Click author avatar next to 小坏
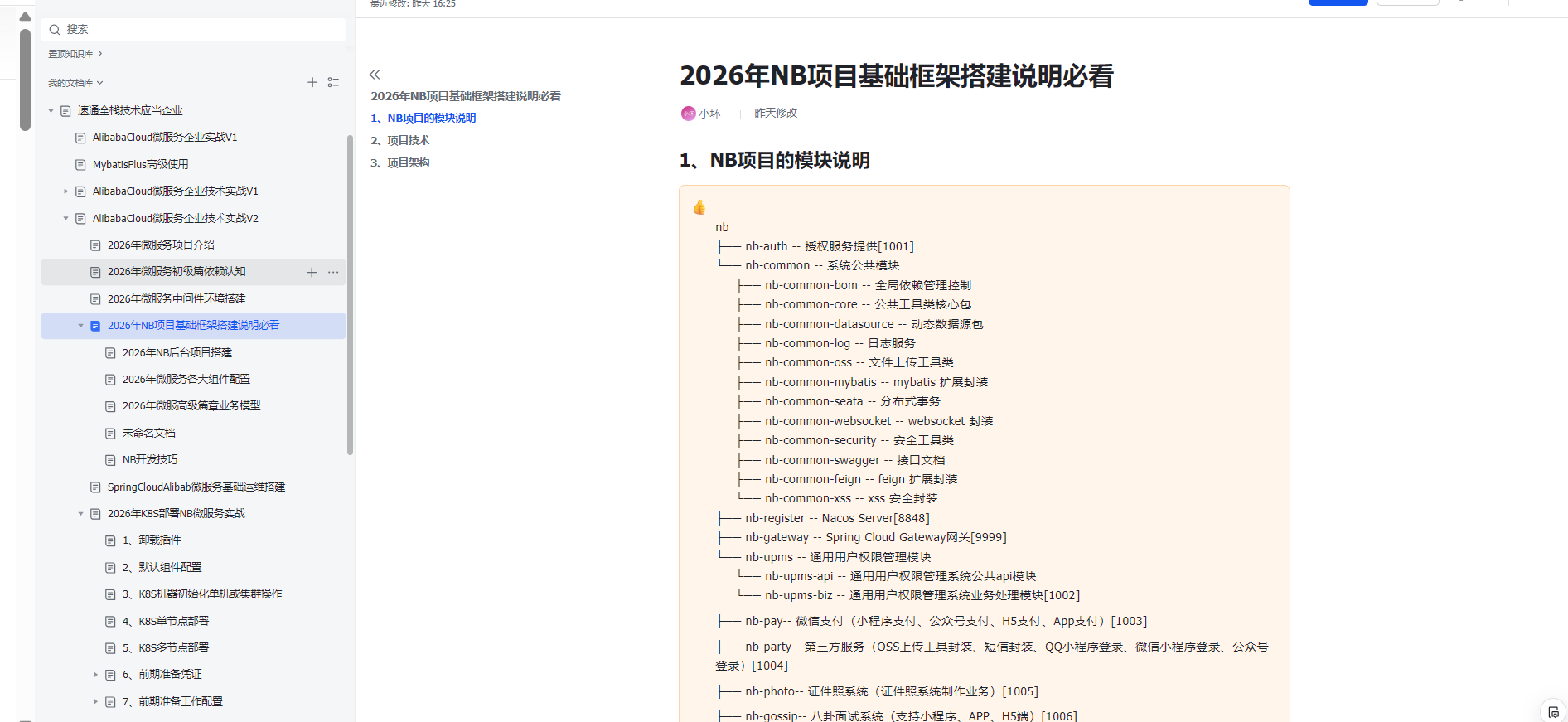Viewport: 1568px width, 722px height. pos(688,114)
